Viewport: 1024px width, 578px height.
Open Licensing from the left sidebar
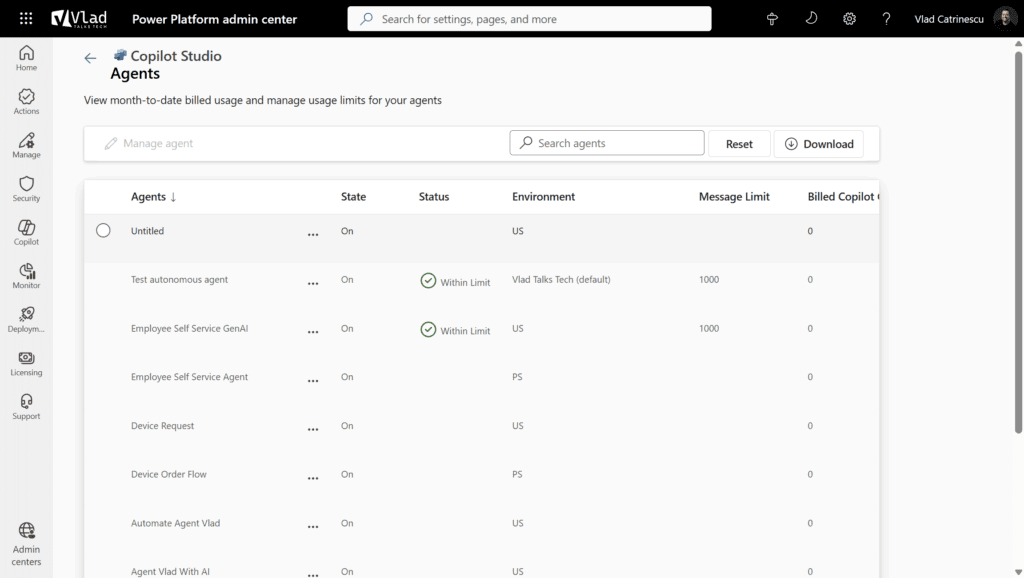pos(26,363)
